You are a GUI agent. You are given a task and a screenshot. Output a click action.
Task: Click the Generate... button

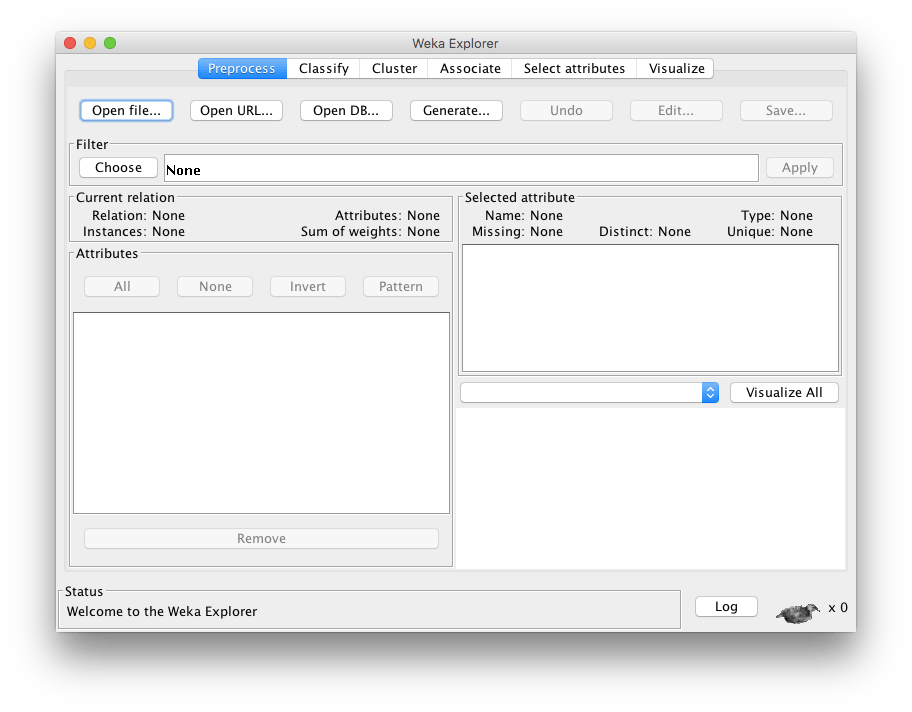coord(456,111)
